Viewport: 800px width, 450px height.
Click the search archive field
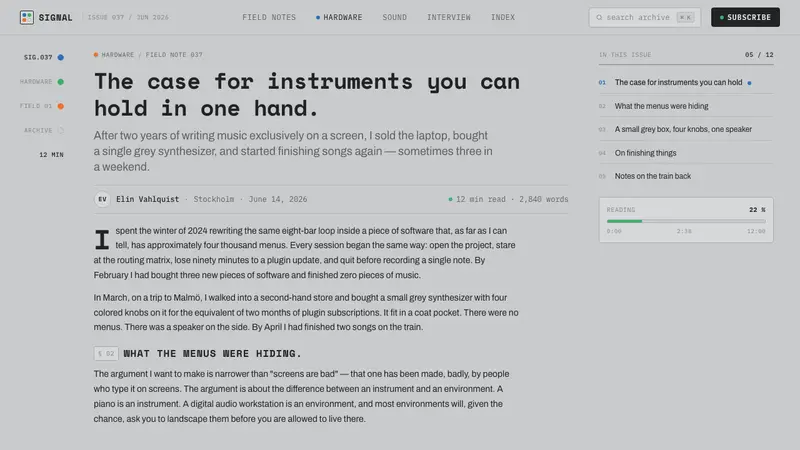[x=644, y=17]
